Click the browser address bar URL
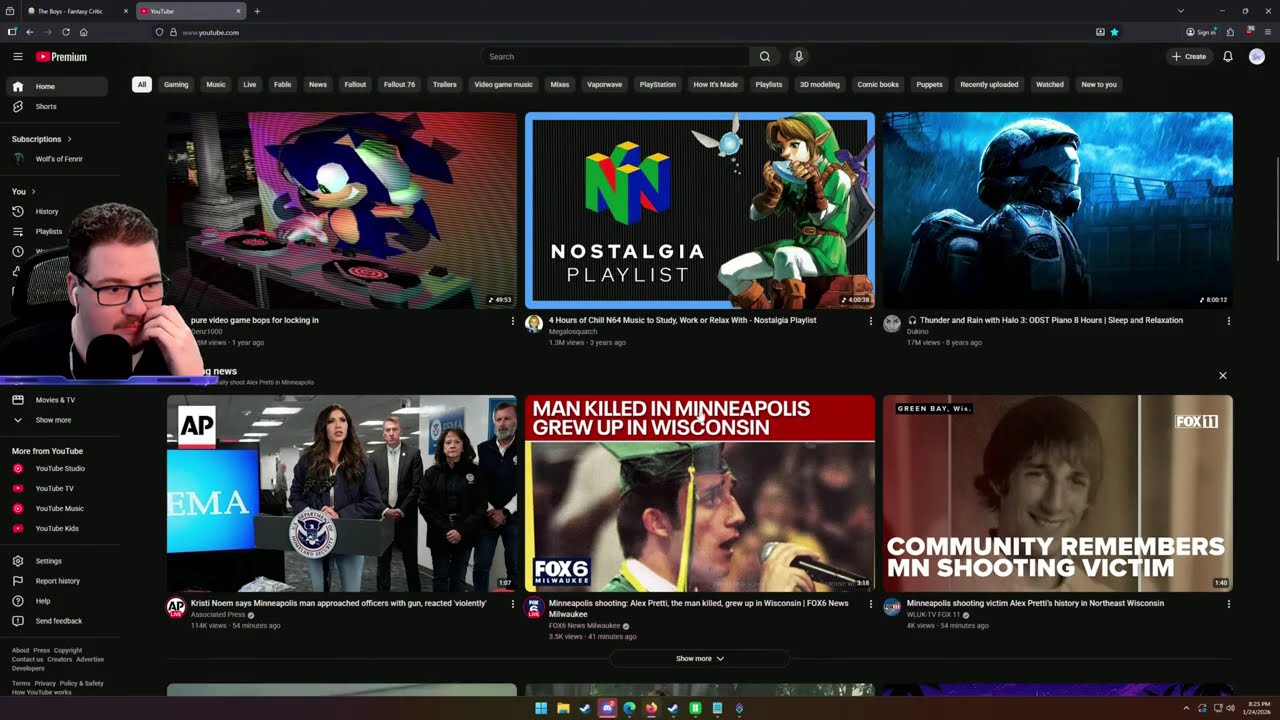 tap(210, 32)
